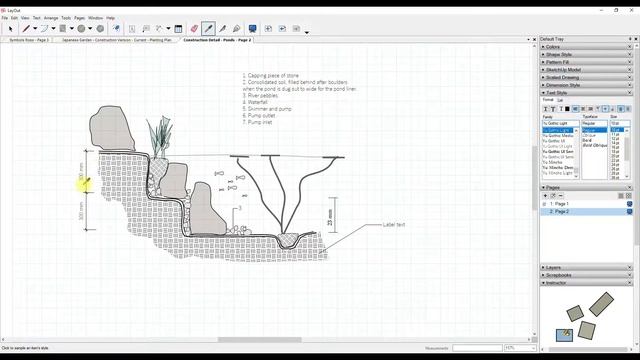Select the Join tool

pos(236,29)
